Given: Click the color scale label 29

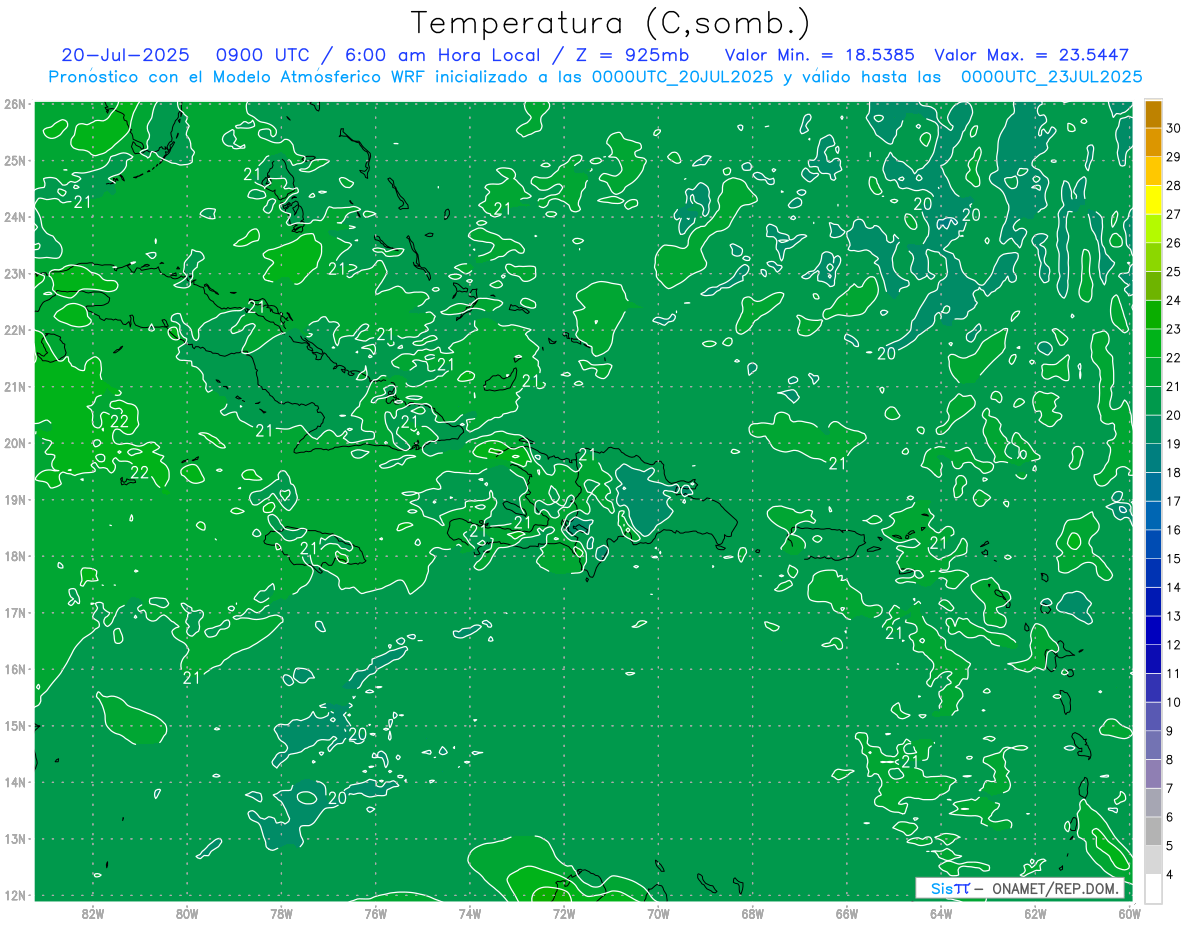Looking at the screenshot, I should pyautogui.click(x=1173, y=157).
